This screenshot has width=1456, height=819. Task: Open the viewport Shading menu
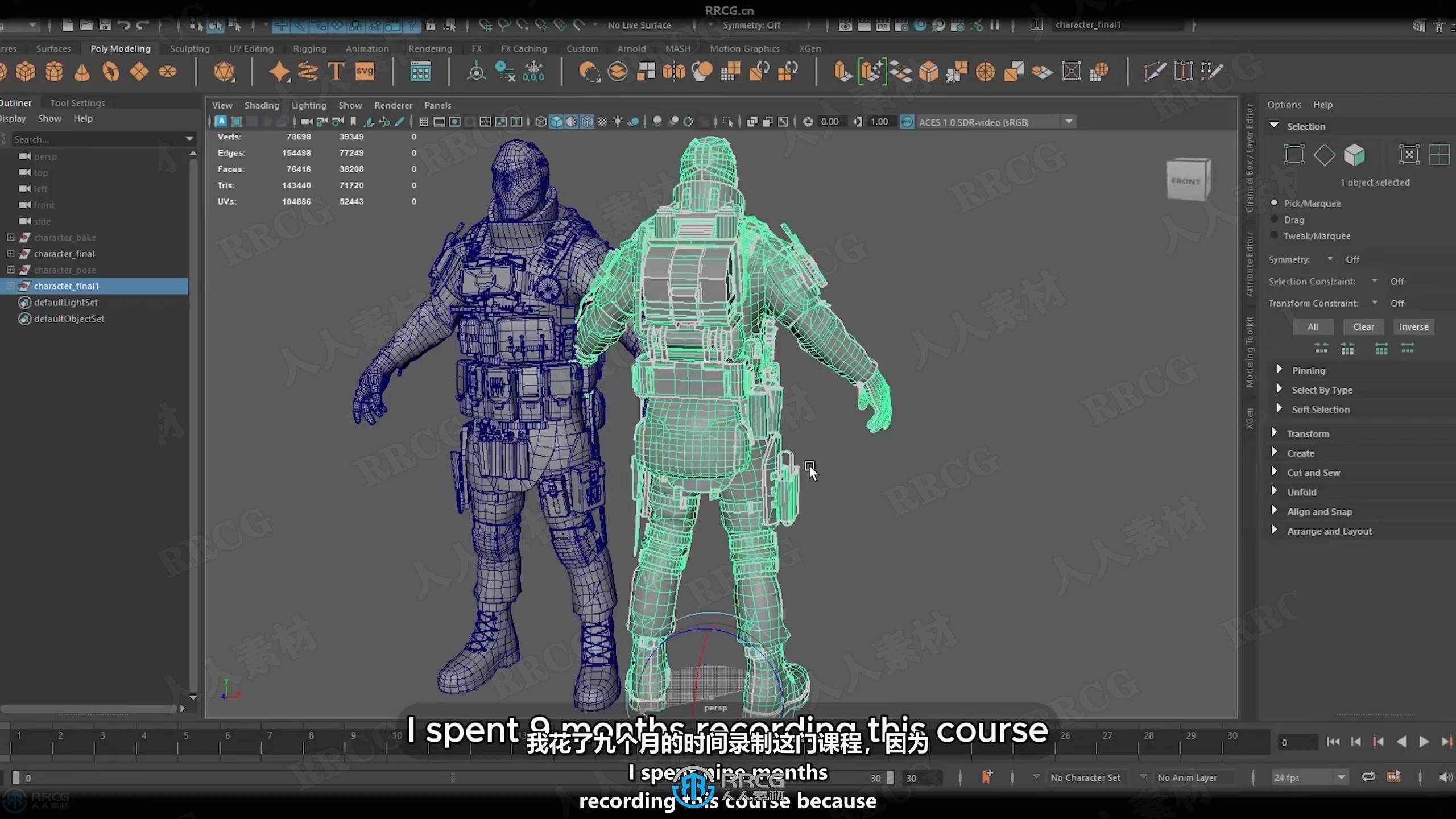click(x=262, y=105)
